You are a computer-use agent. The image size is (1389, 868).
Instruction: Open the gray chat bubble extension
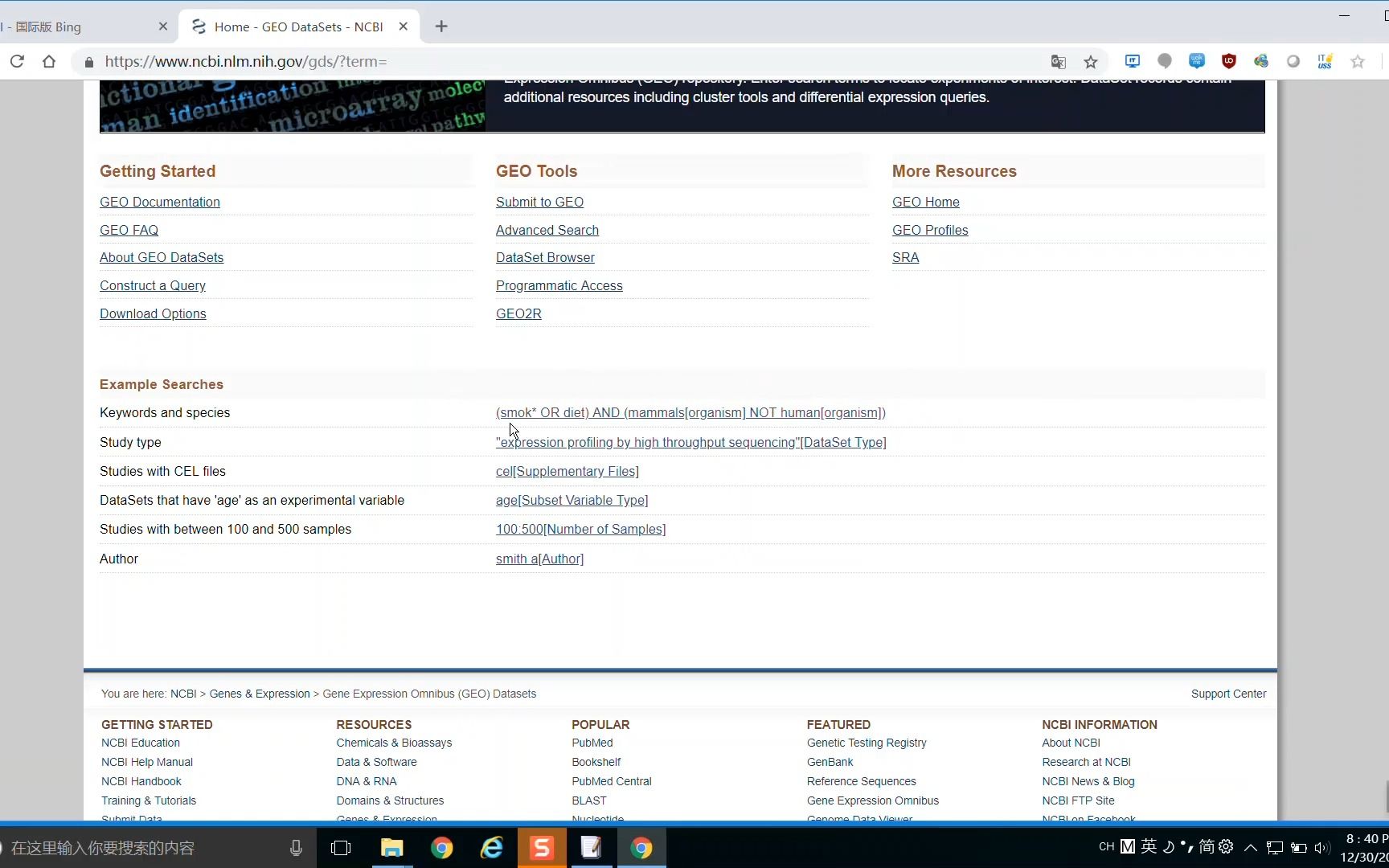1165,61
